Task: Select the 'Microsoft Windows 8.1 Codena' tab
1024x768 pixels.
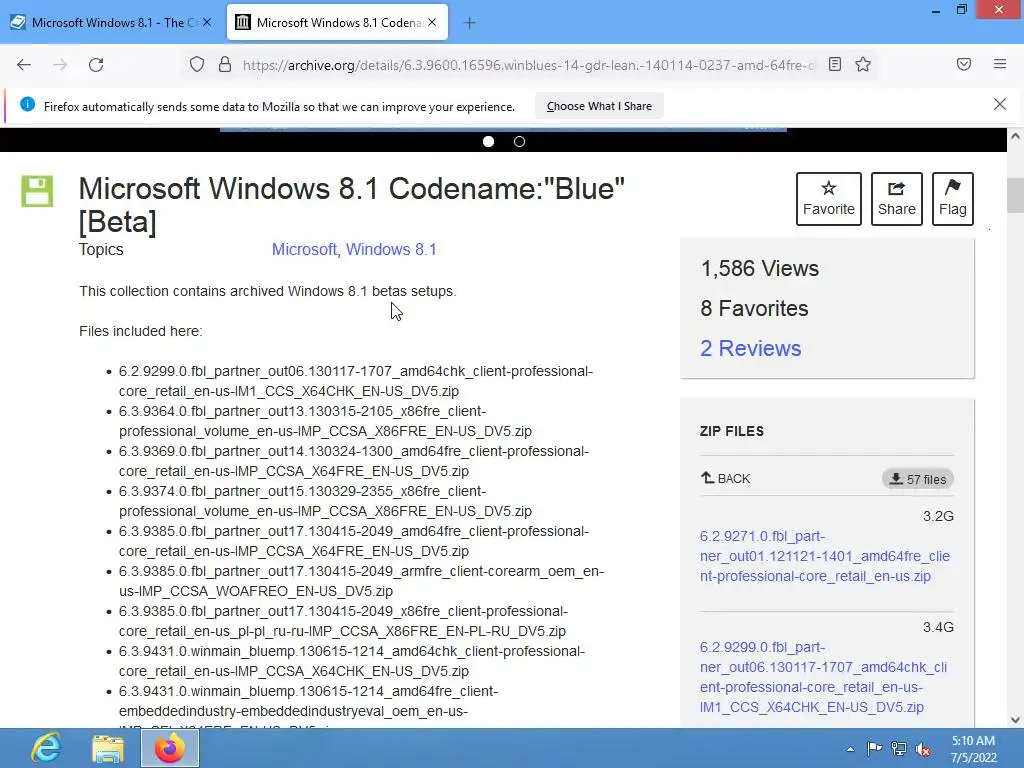Action: click(x=338, y=23)
